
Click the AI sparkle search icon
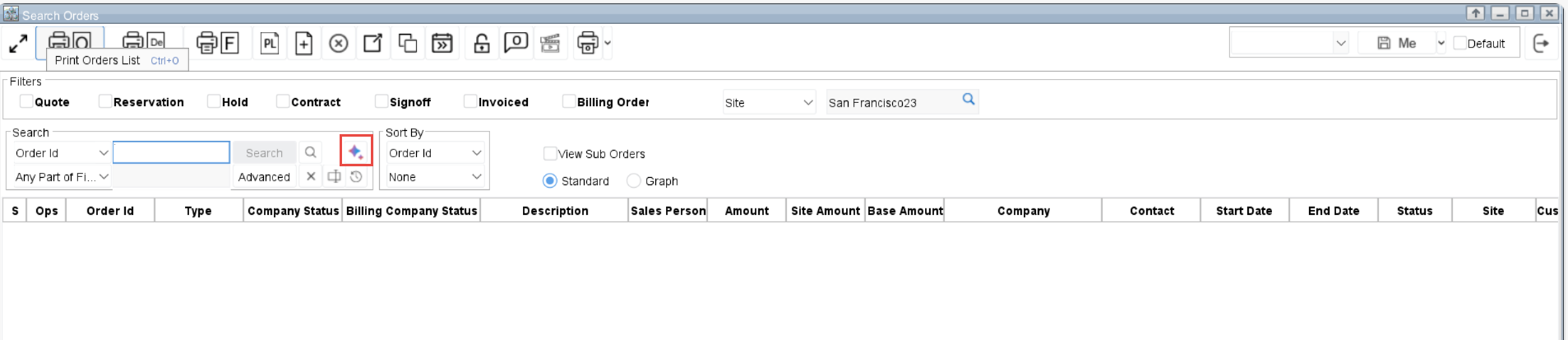point(355,151)
